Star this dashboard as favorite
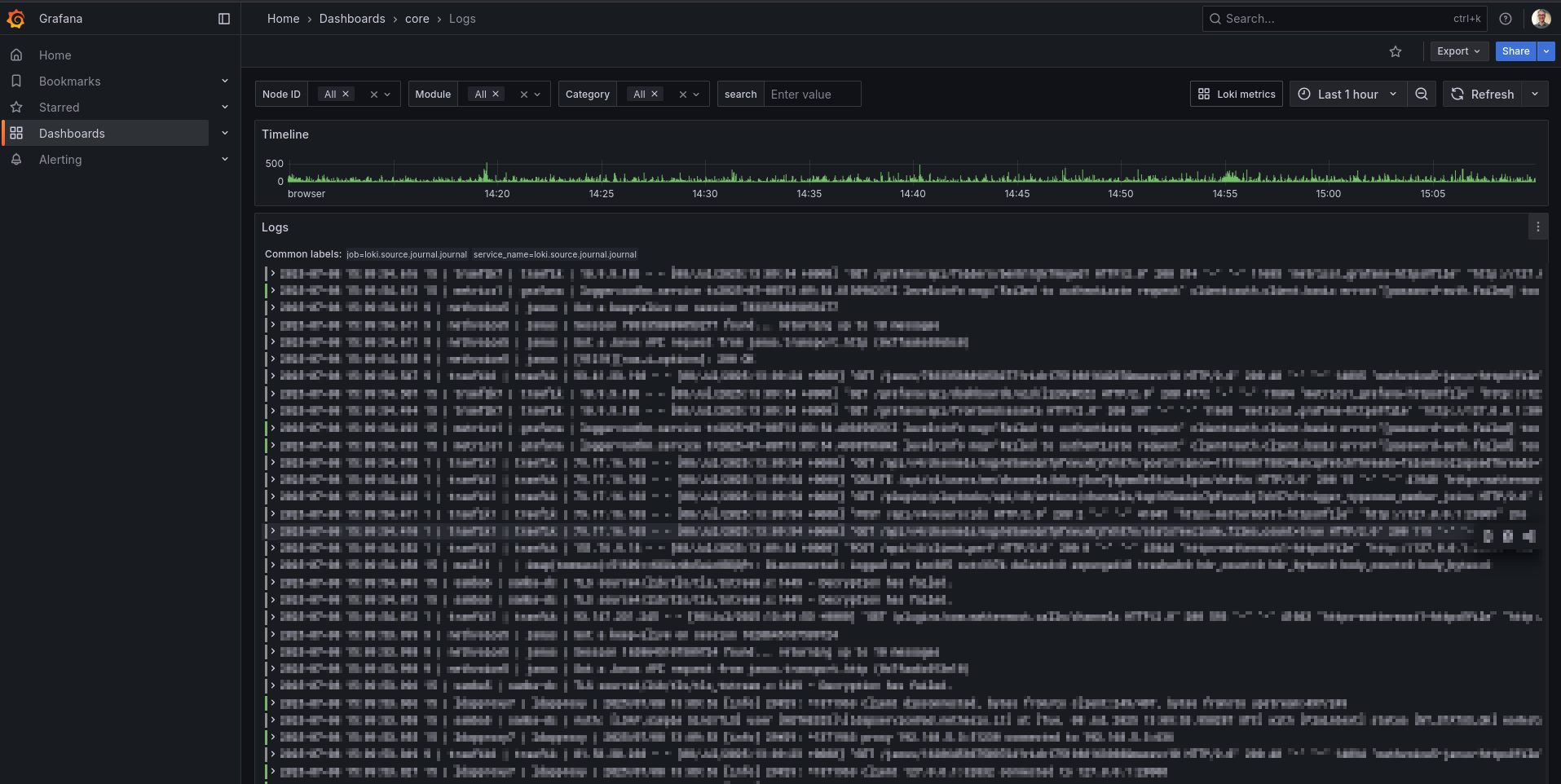The image size is (1561, 784). [1396, 51]
